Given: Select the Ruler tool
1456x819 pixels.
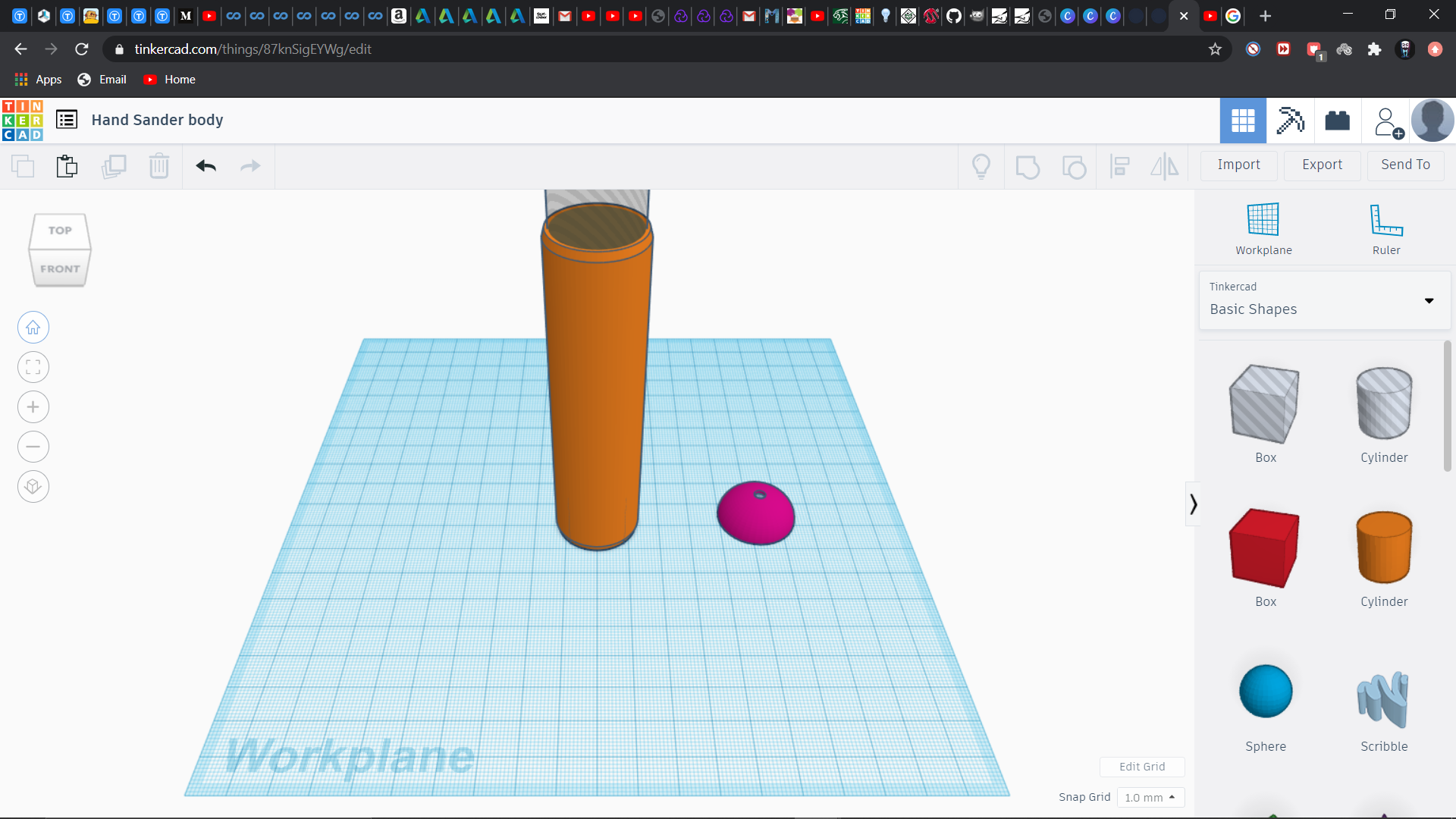Looking at the screenshot, I should 1386,229.
